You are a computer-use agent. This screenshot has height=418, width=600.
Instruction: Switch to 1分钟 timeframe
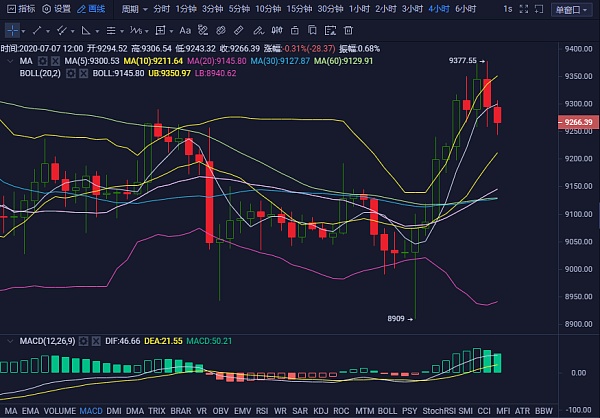coord(186,9)
